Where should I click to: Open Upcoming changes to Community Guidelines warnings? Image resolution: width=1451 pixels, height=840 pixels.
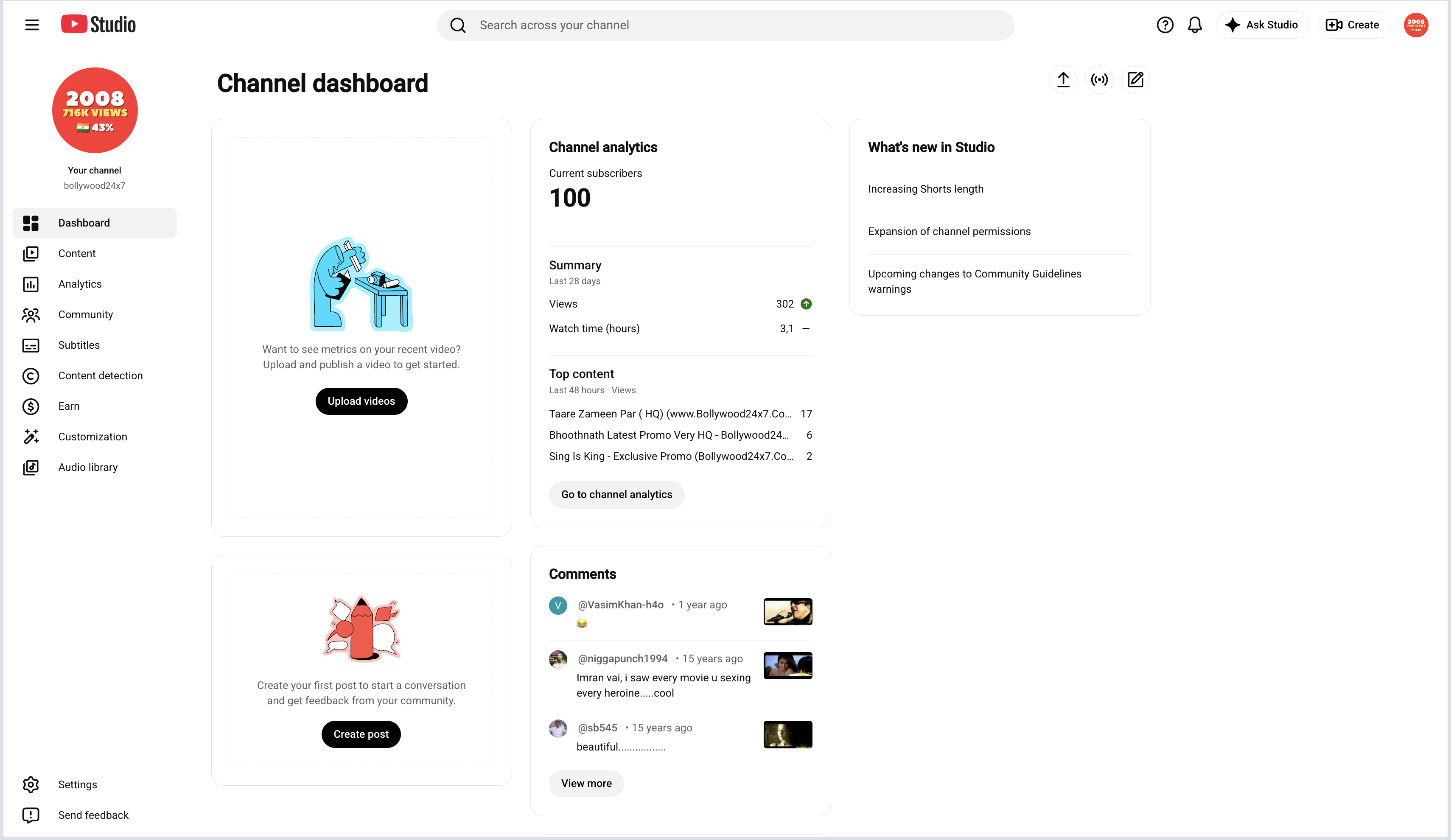[x=974, y=282]
